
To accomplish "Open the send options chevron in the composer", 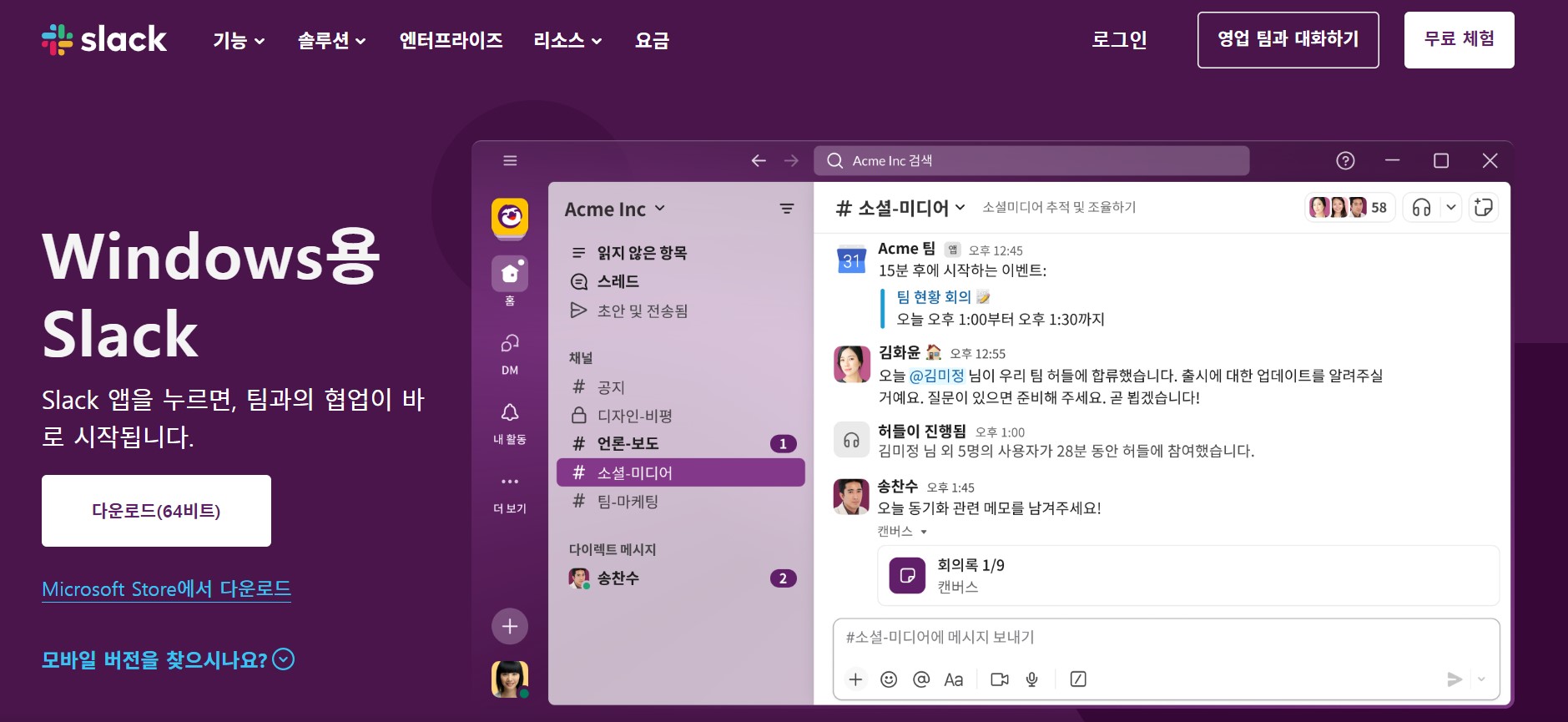I will pos(1481,679).
